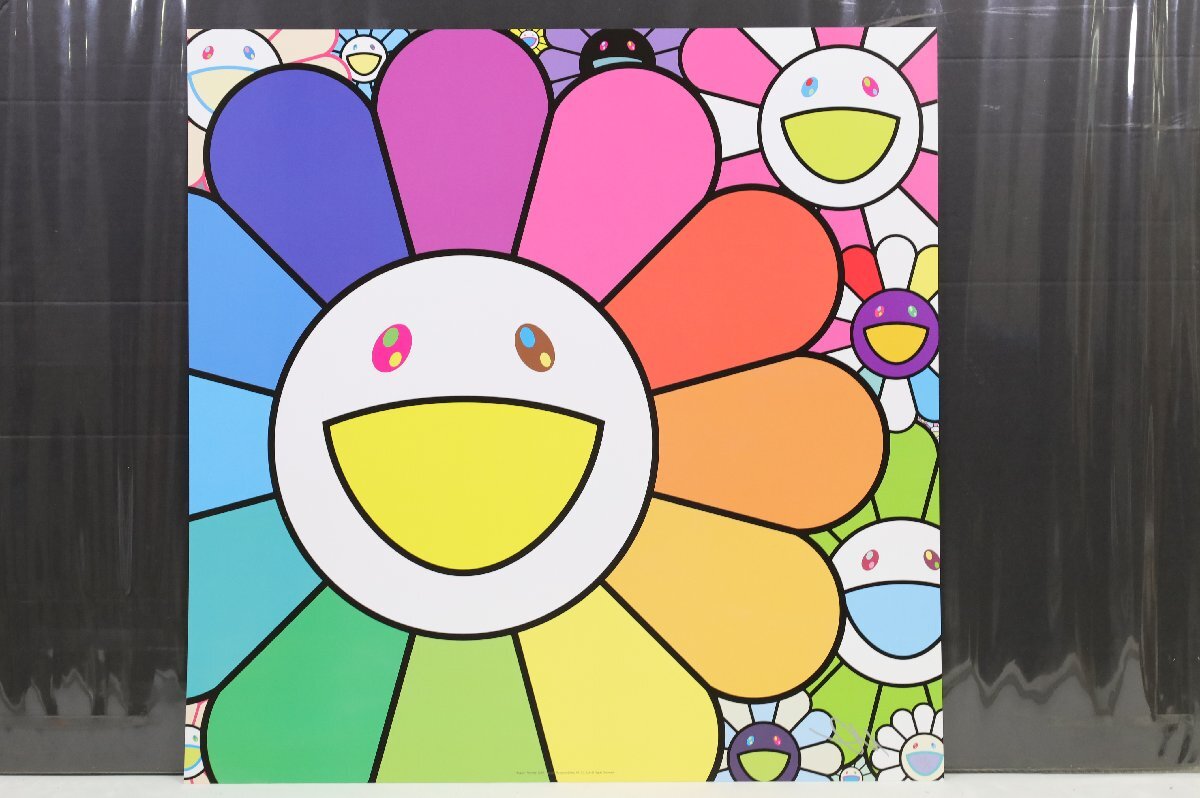This screenshot has height=798, width=1200.
Task: Click the lime green mouth of top-right flower
Action: tap(840, 145)
